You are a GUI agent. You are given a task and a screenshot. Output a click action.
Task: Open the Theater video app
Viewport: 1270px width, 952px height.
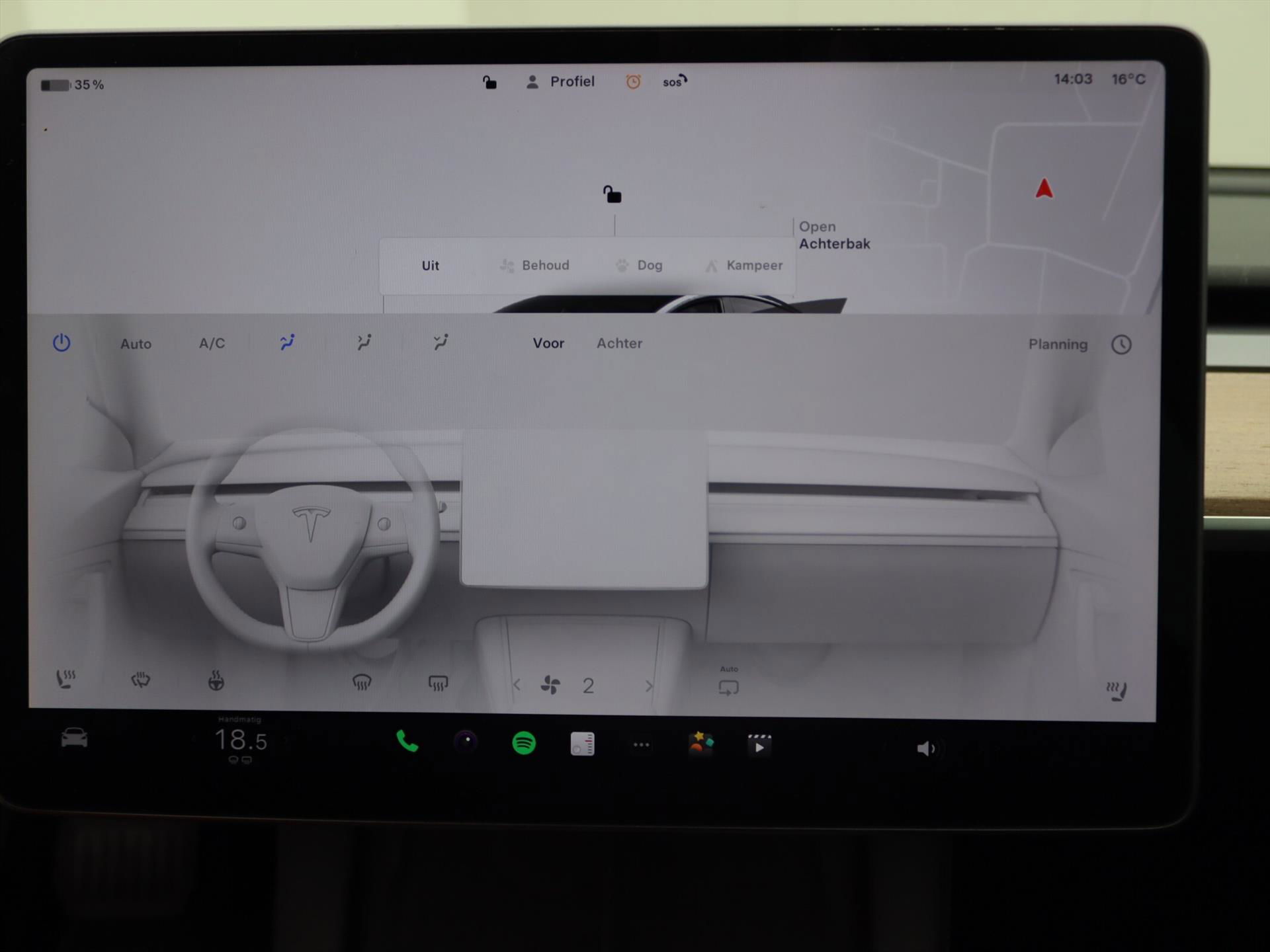click(x=759, y=745)
